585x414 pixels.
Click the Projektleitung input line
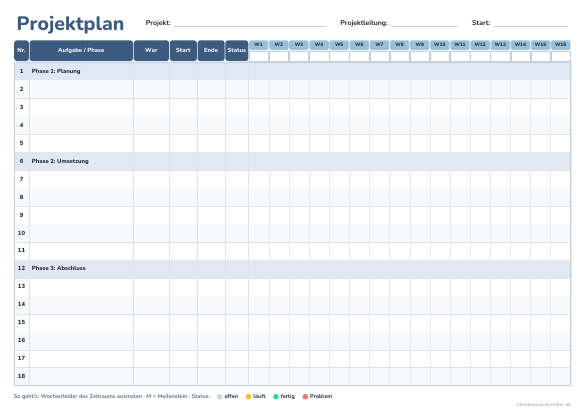(x=424, y=23)
